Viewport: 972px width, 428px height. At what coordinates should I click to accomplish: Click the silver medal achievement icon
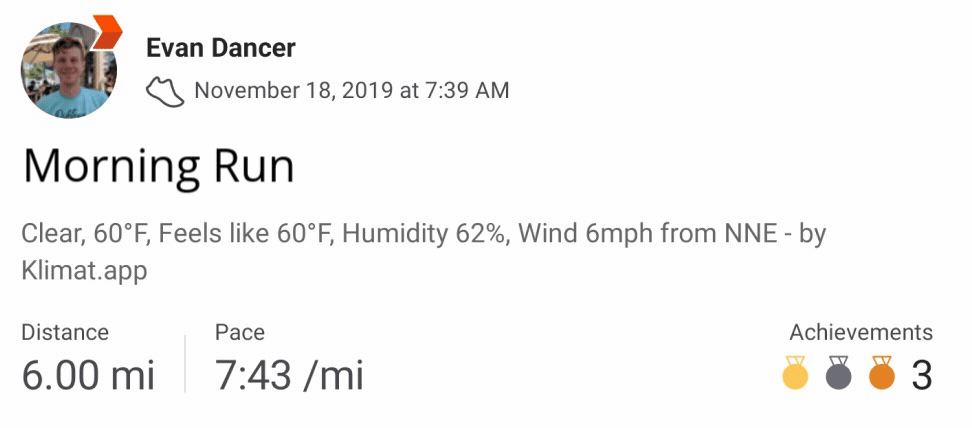pos(839,373)
